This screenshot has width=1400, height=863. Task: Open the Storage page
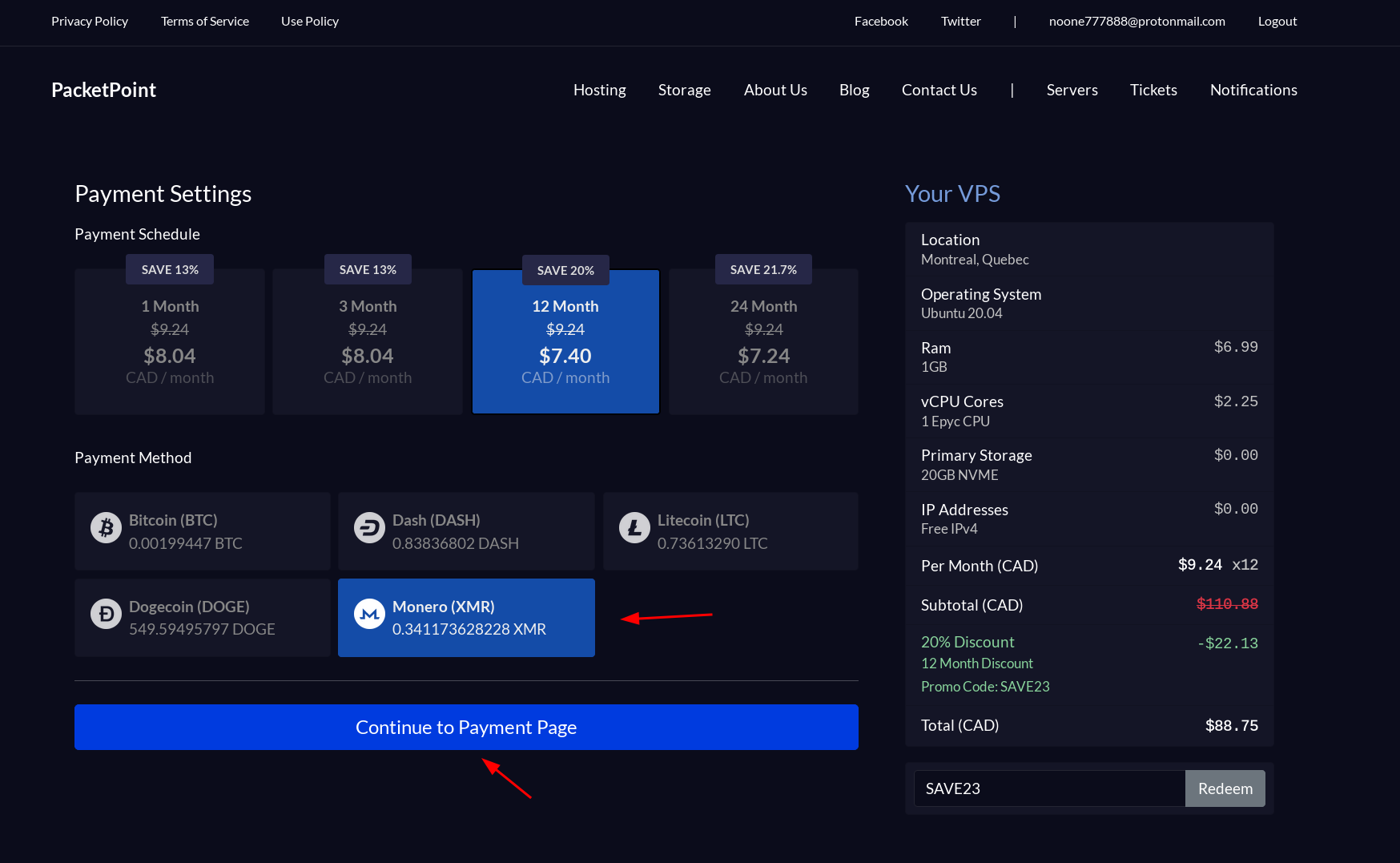click(685, 90)
